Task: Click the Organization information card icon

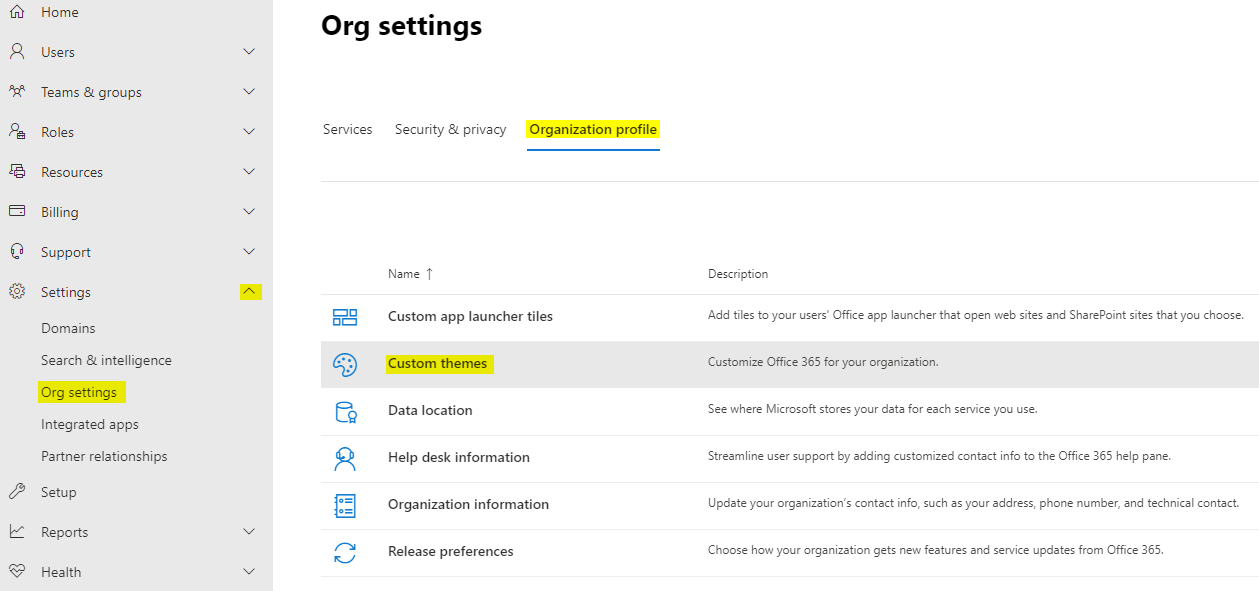Action: pos(345,504)
